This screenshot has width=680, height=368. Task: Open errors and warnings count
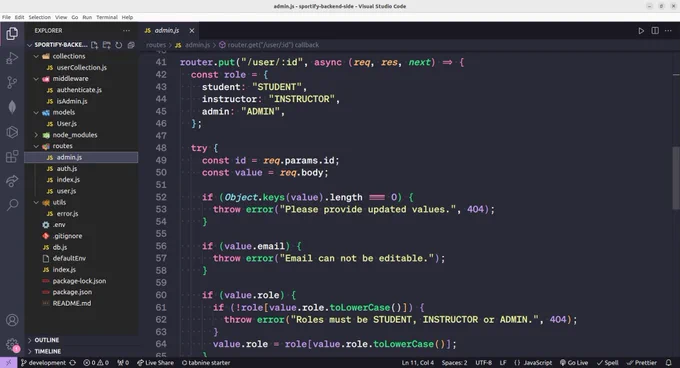coord(96,363)
